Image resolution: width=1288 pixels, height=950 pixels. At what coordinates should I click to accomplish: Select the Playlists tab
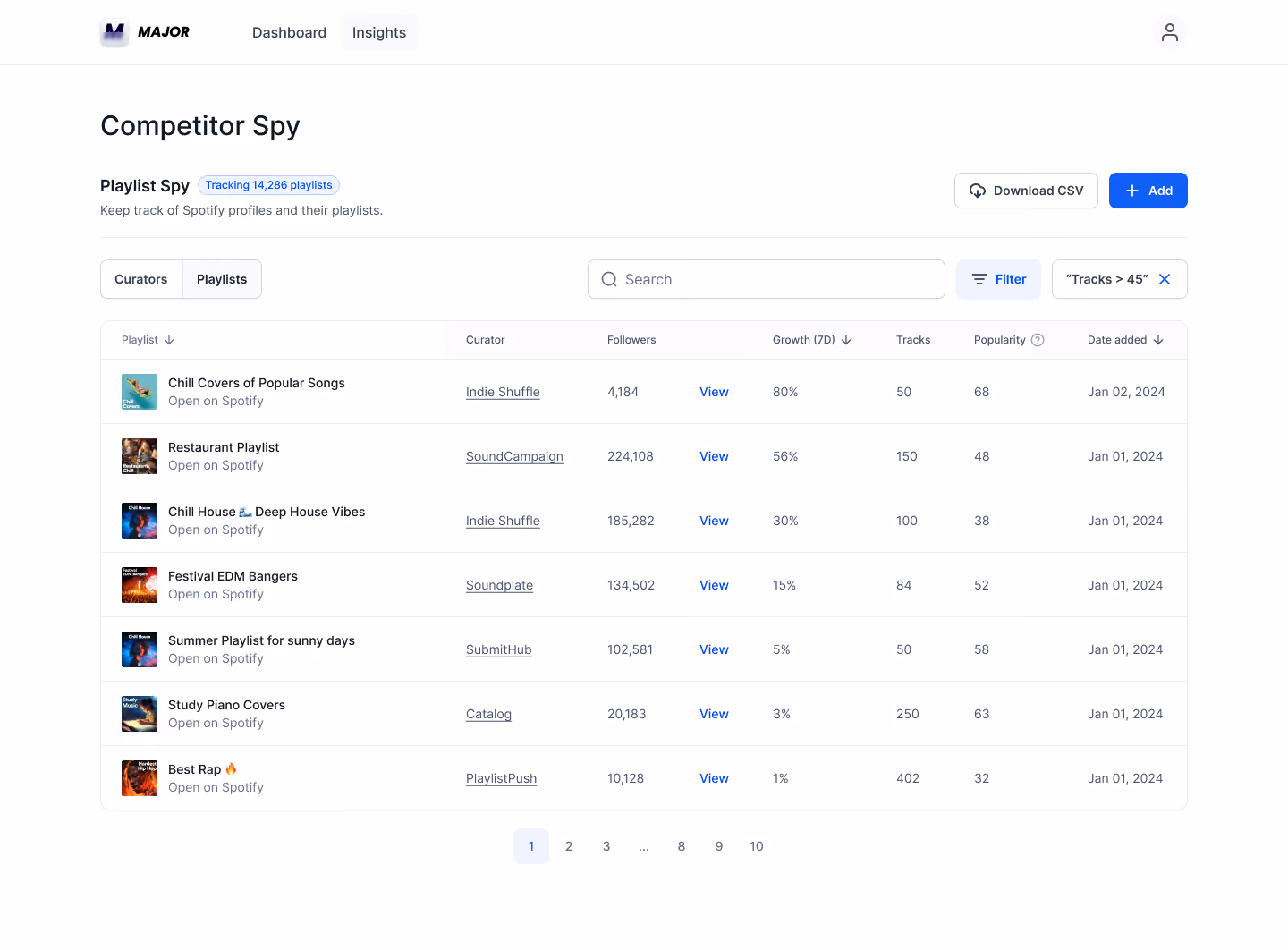pyautogui.click(x=222, y=279)
